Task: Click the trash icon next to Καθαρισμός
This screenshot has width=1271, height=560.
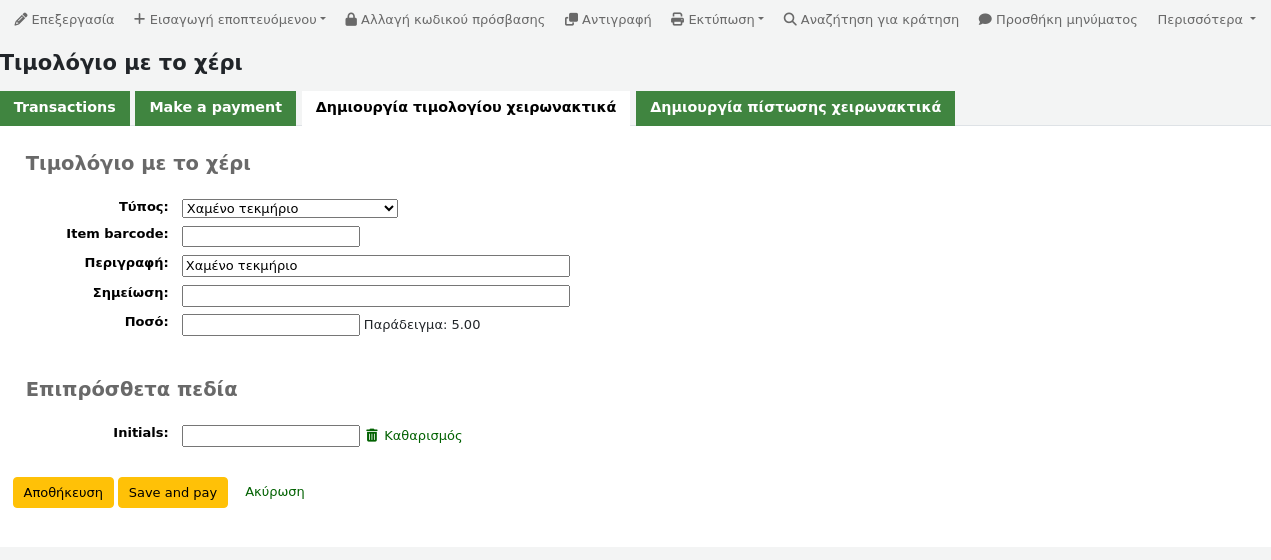Action: tap(372, 436)
